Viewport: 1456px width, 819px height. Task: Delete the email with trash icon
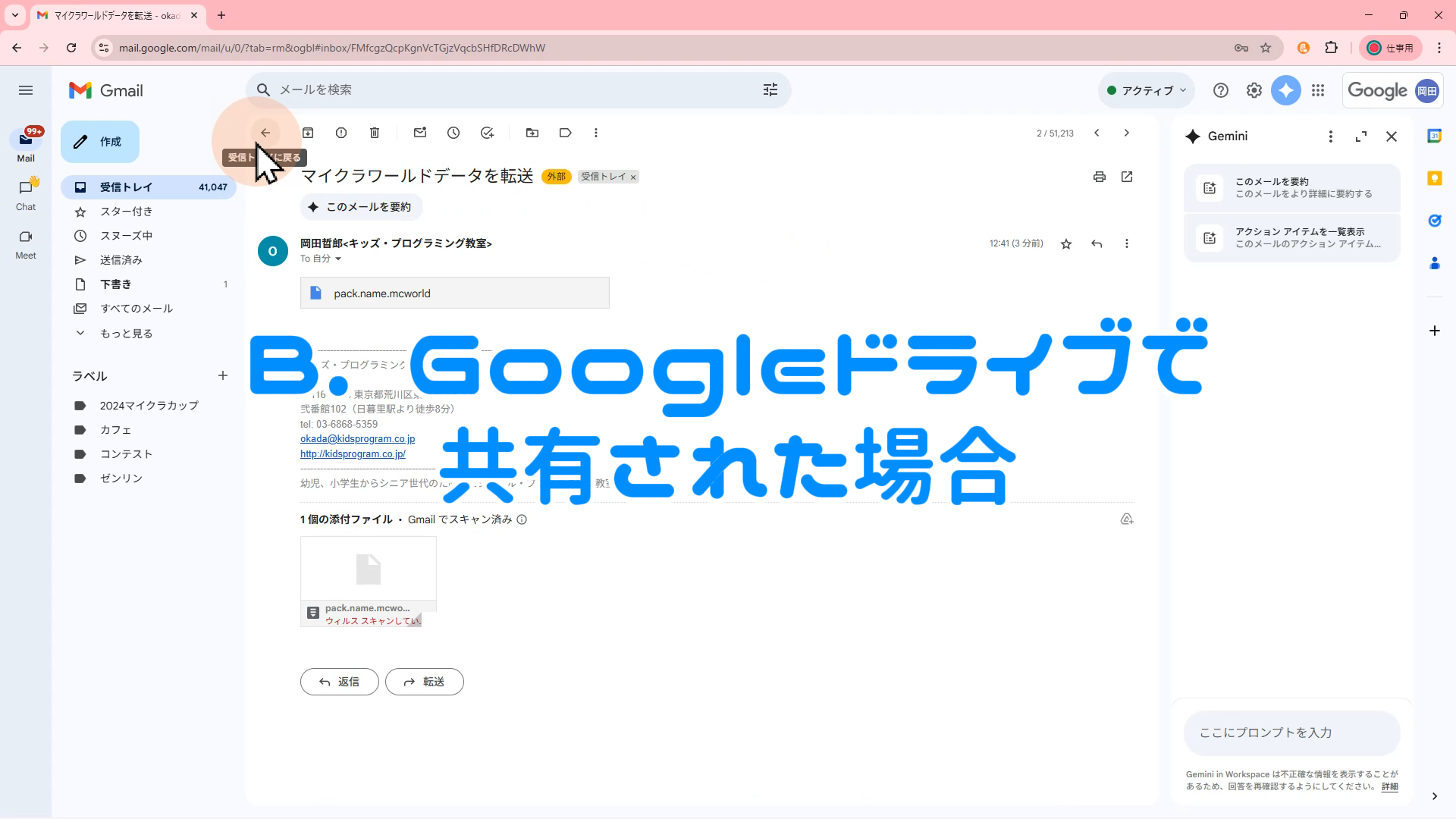[375, 133]
